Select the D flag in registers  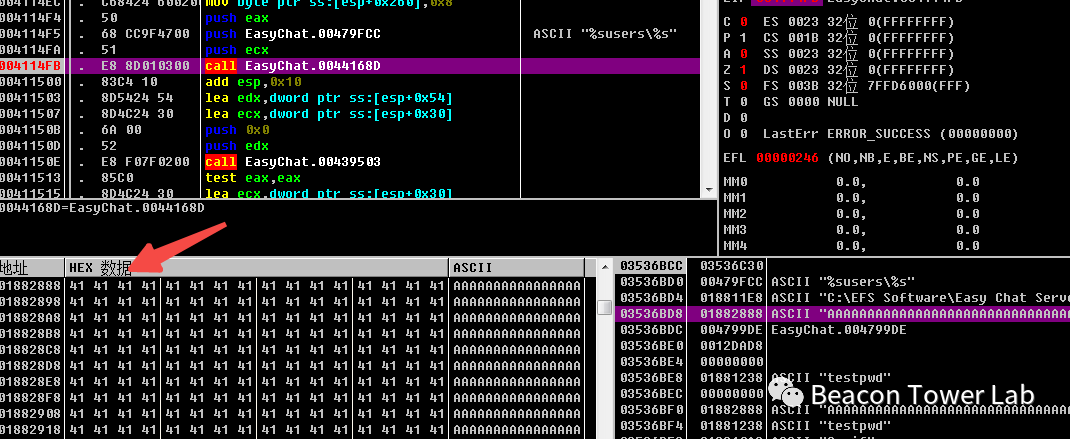(738, 117)
